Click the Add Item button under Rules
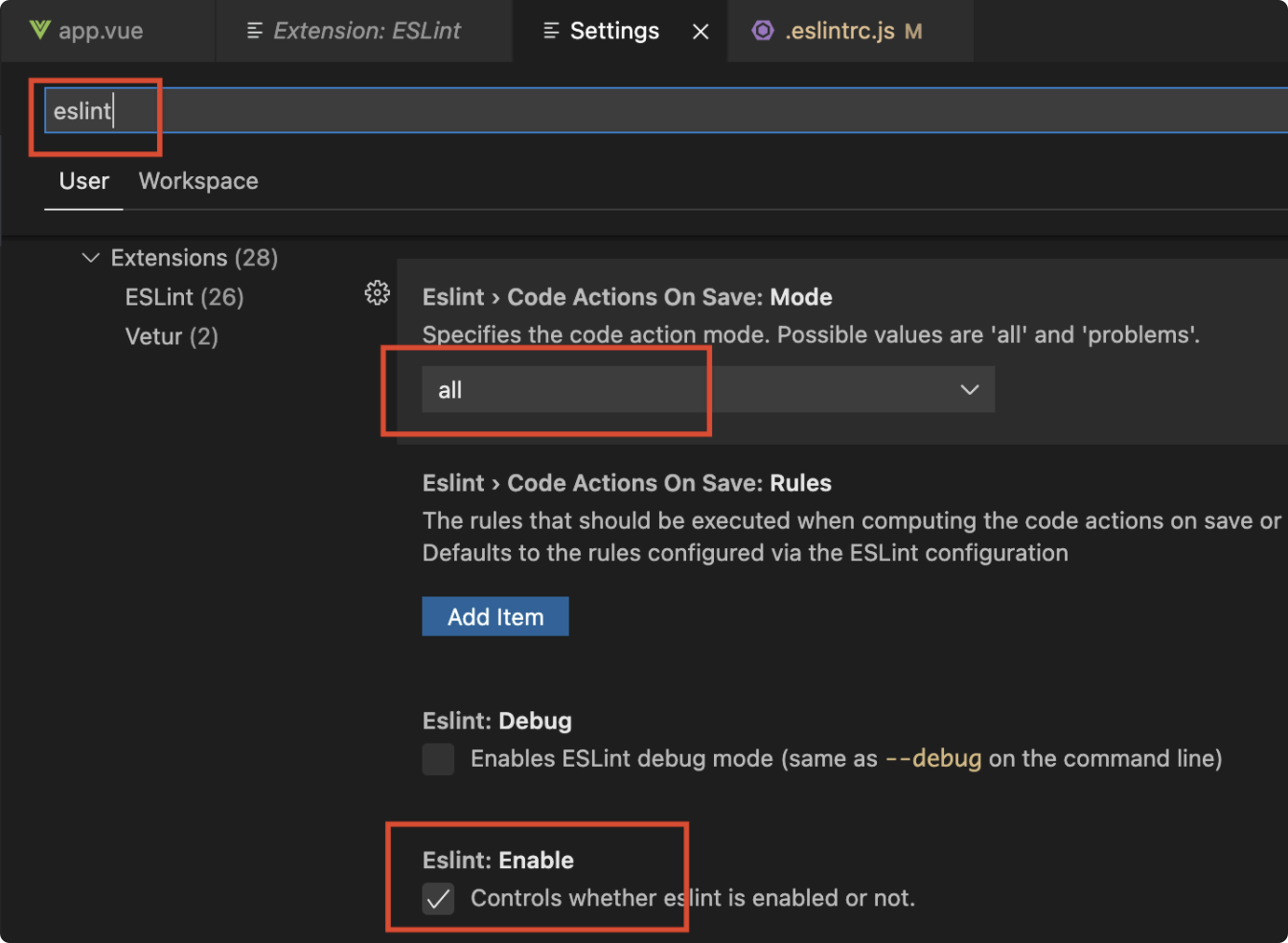This screenshot has width=1288, height=943. (495, 616)
